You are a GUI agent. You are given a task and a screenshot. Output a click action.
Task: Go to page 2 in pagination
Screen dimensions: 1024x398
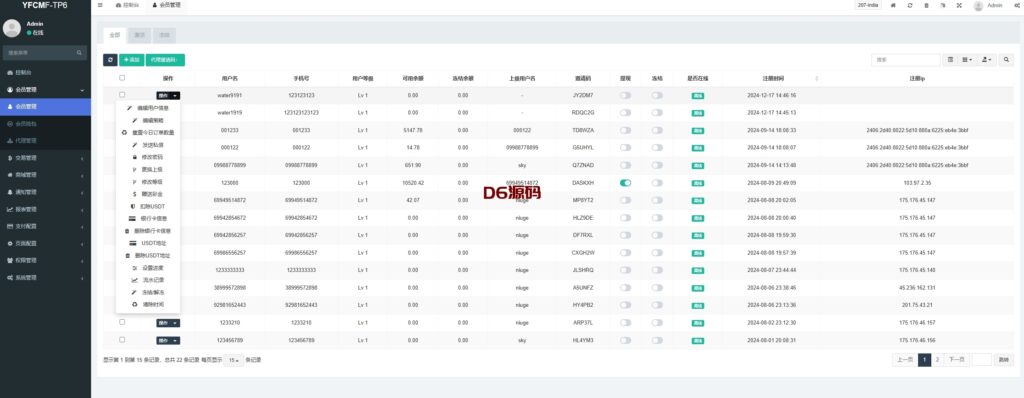937,360
